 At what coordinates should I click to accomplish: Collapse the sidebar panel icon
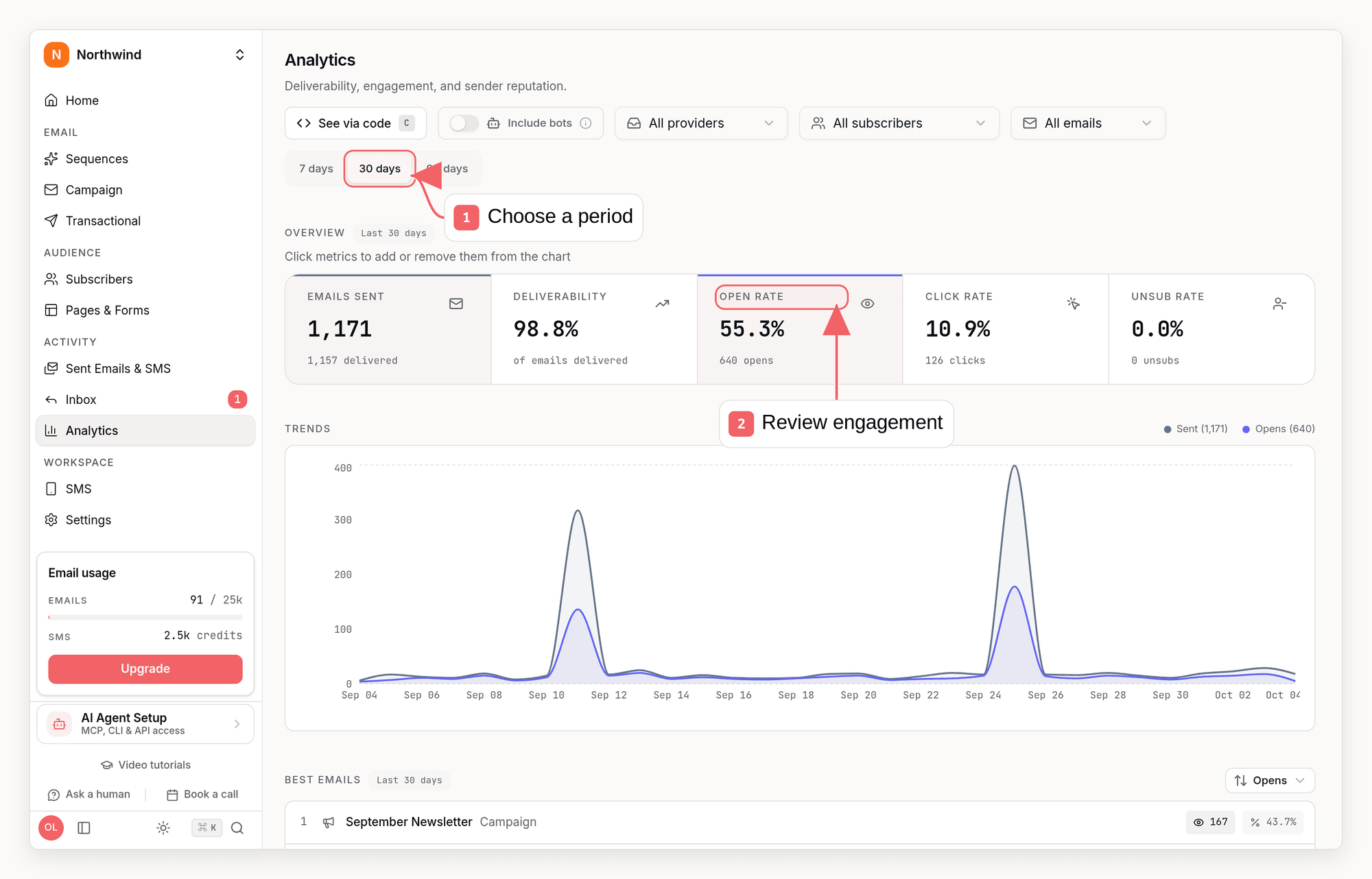coord(84,828)
